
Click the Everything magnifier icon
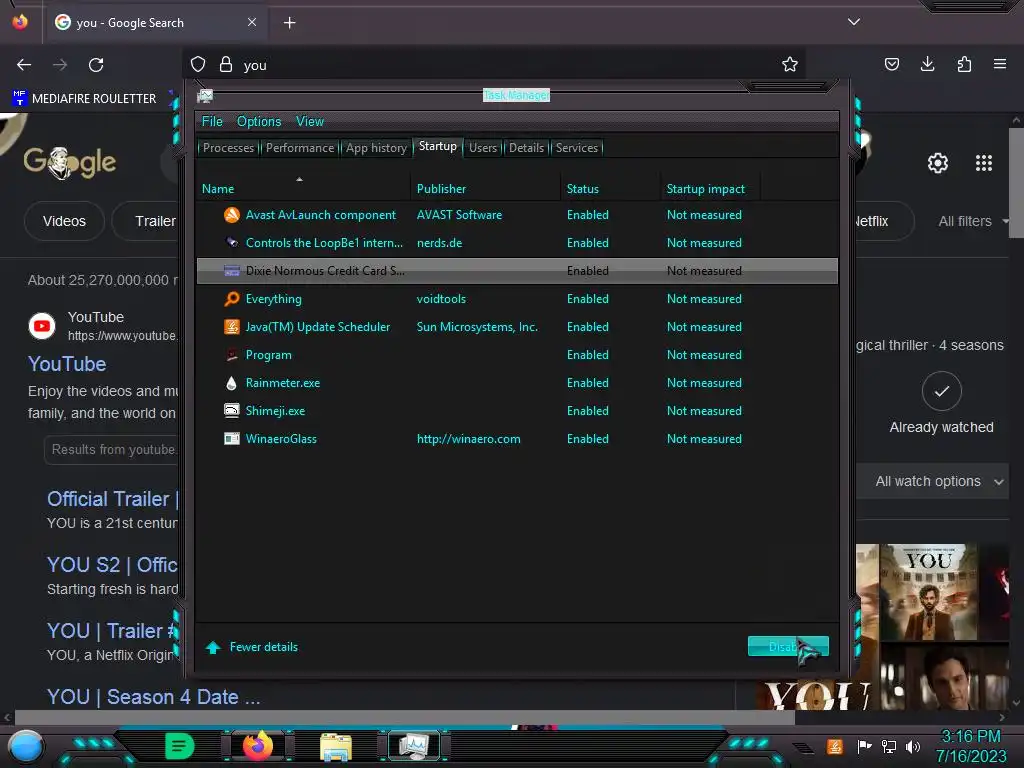(231, 299)
